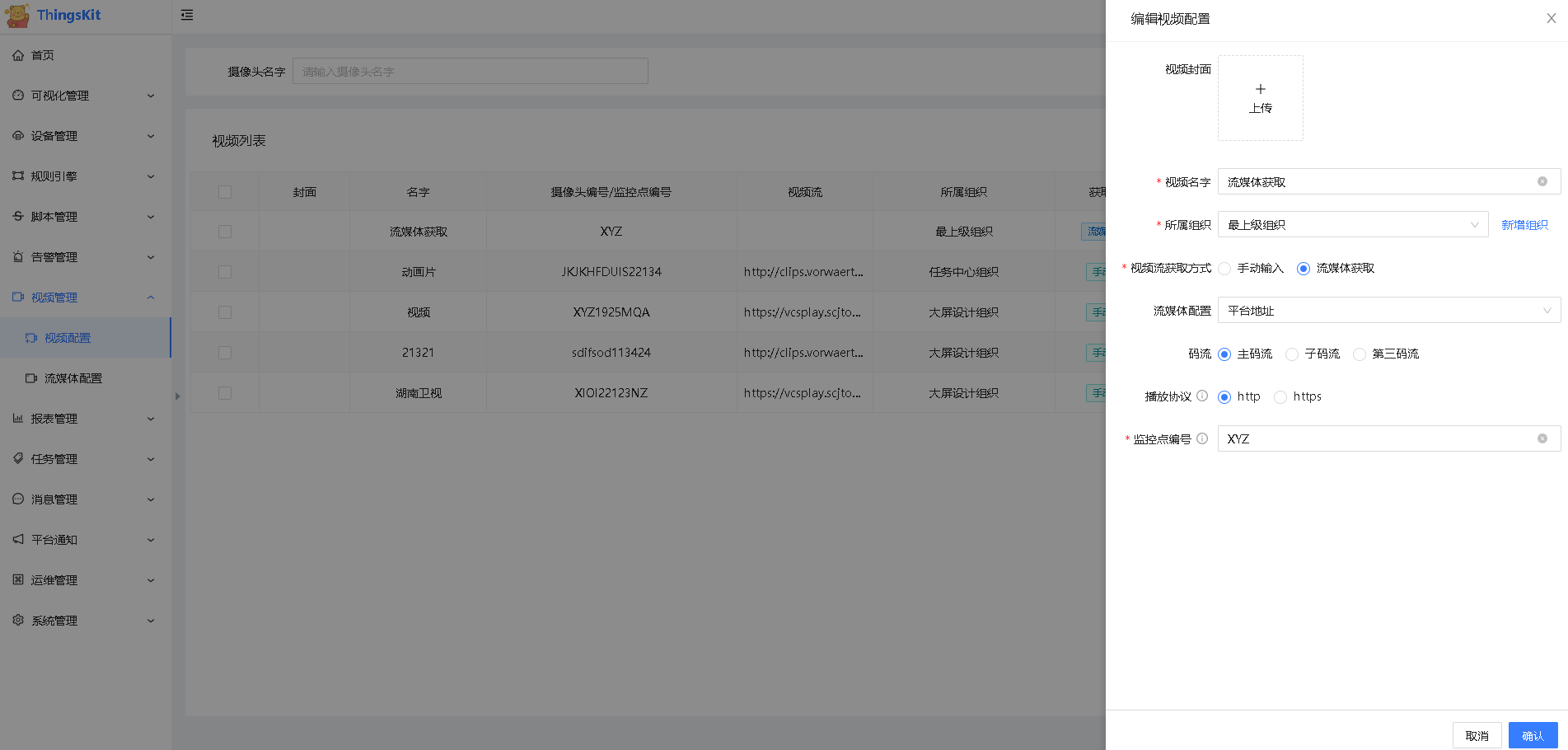
Task: Choose the https playback protocol
Action: click(1280, 397)
